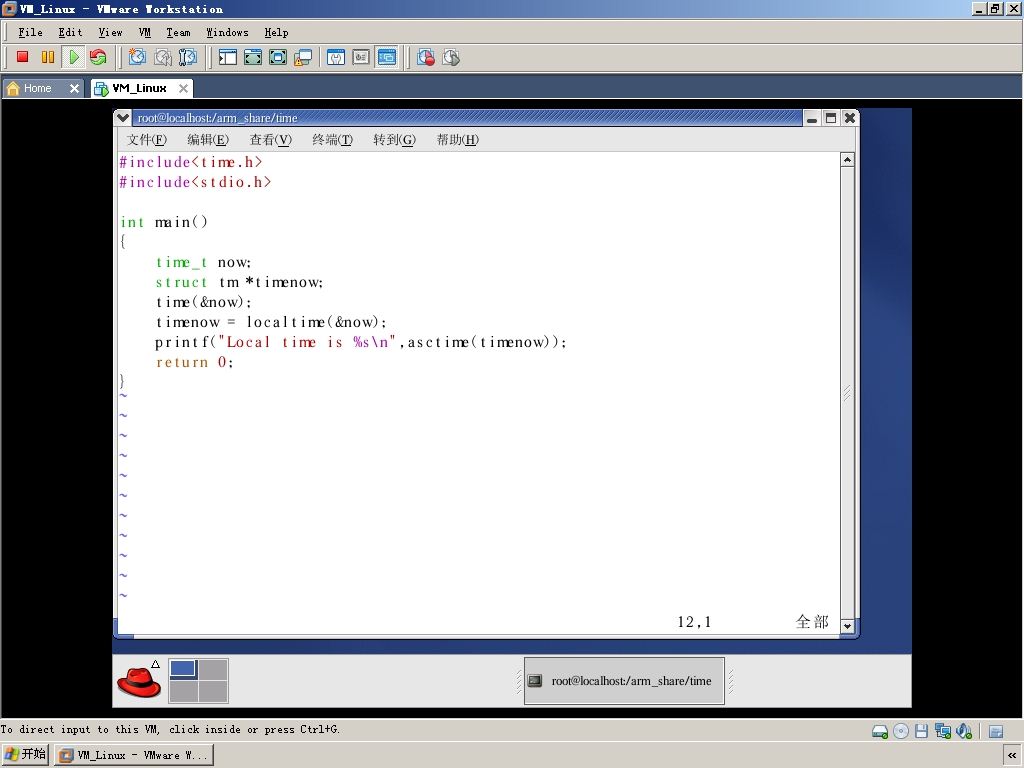
Task: Click the floppy drive status icon
Action: click(x=921, y=731)
